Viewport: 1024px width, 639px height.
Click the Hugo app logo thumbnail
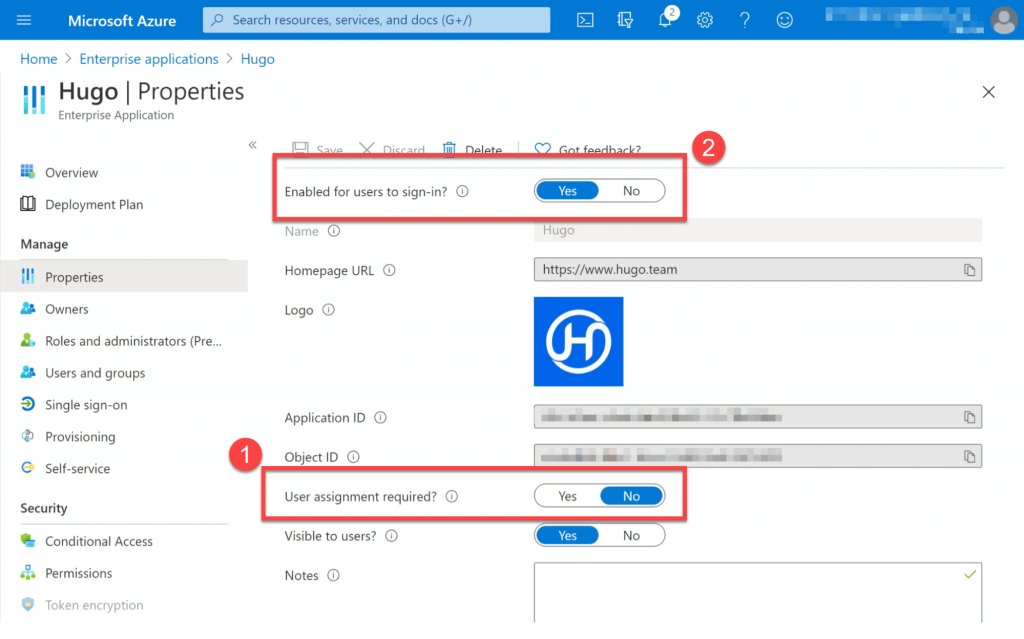(x=578, y=342)
